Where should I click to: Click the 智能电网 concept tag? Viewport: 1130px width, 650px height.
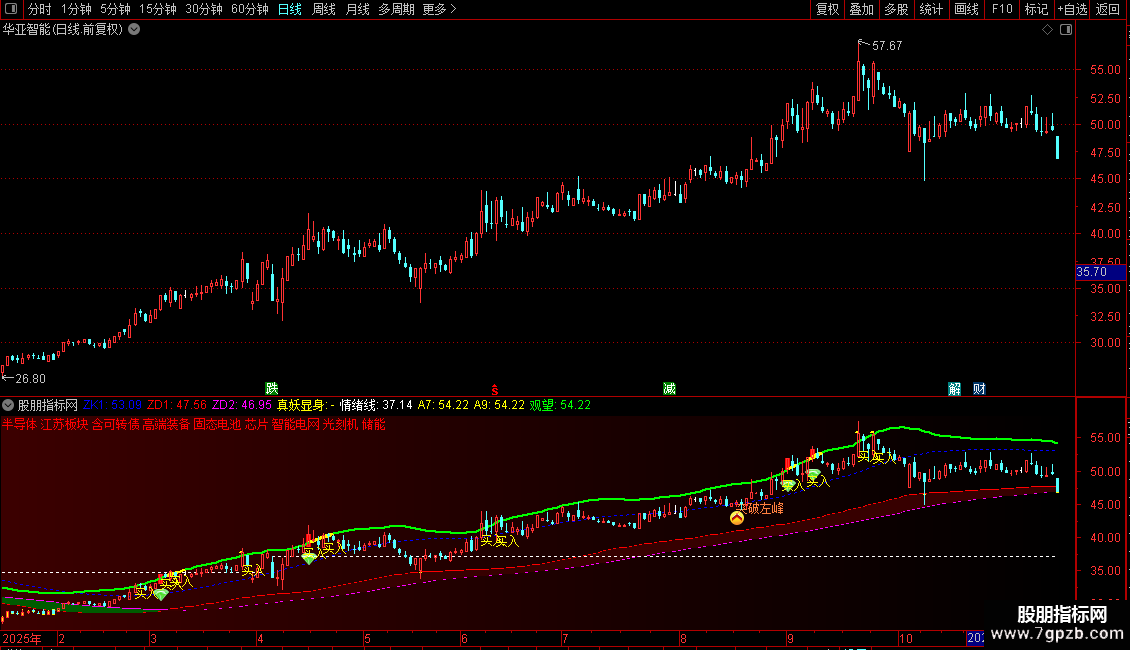pyautogui.click(x=295, y=424)
